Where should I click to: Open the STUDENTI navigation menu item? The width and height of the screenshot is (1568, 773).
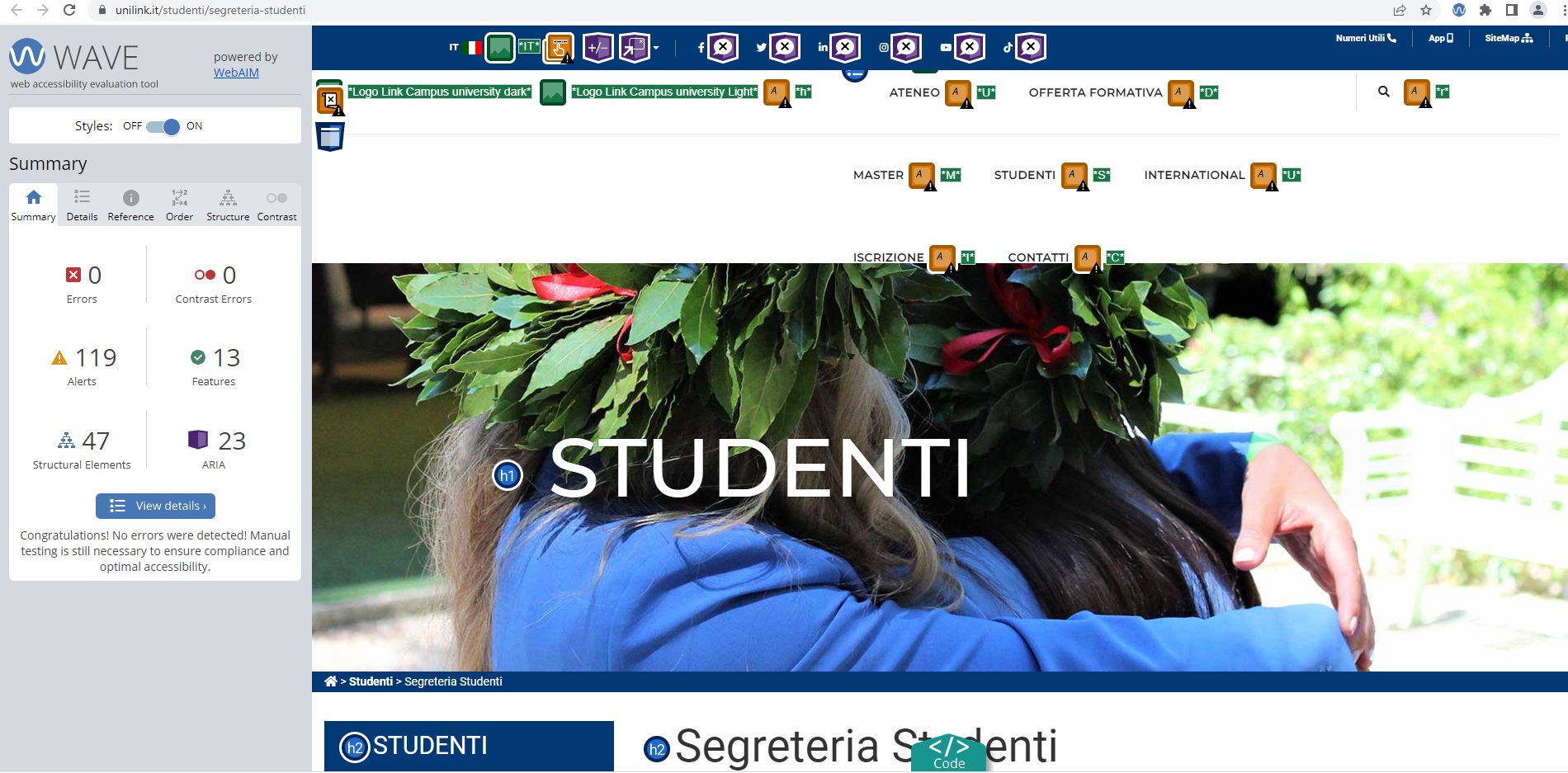(x=1024, y=175)
